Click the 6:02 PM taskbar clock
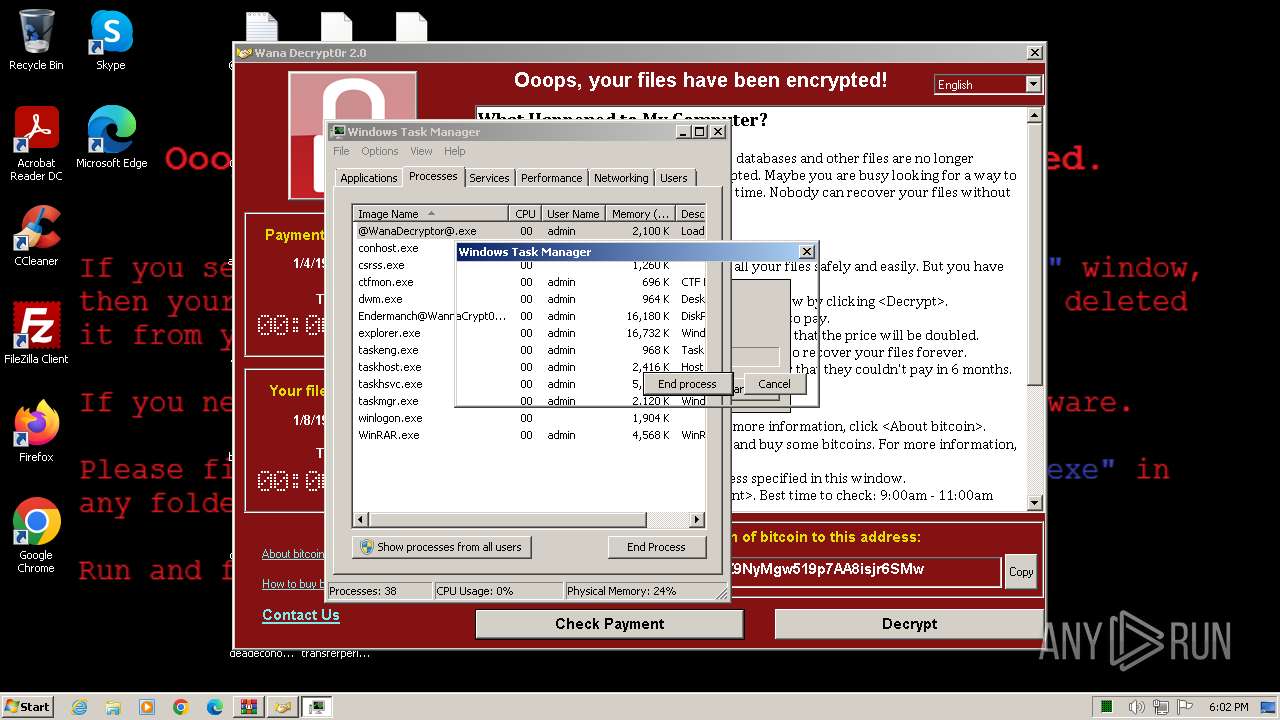 [1228, 707]
